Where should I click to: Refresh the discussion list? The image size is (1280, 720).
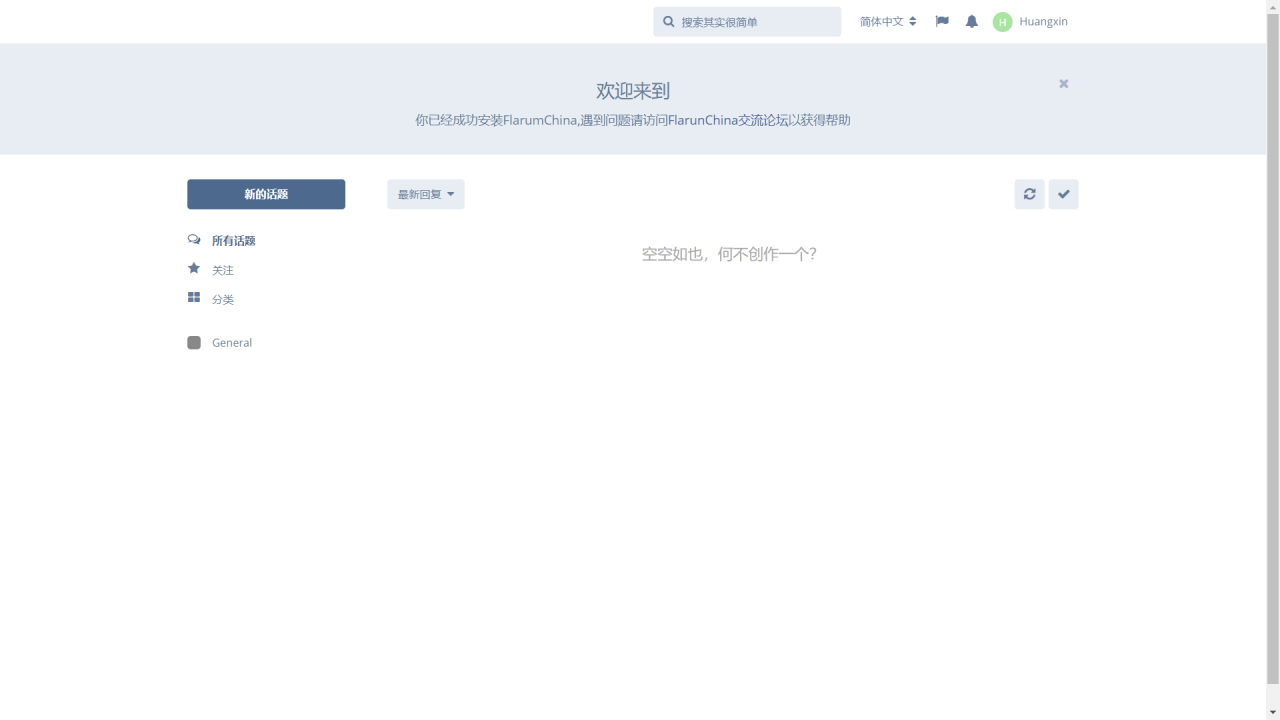click(1029, 194)
